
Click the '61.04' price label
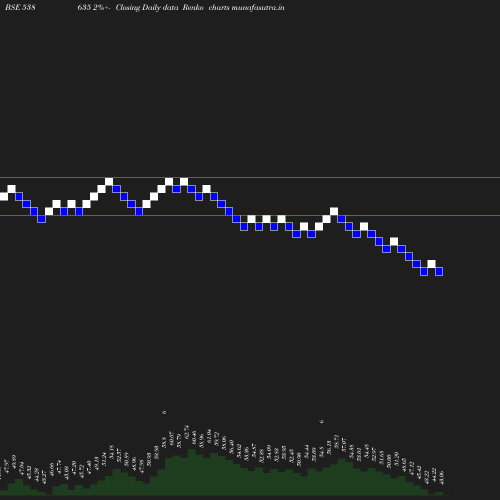(x=209, y=437)
